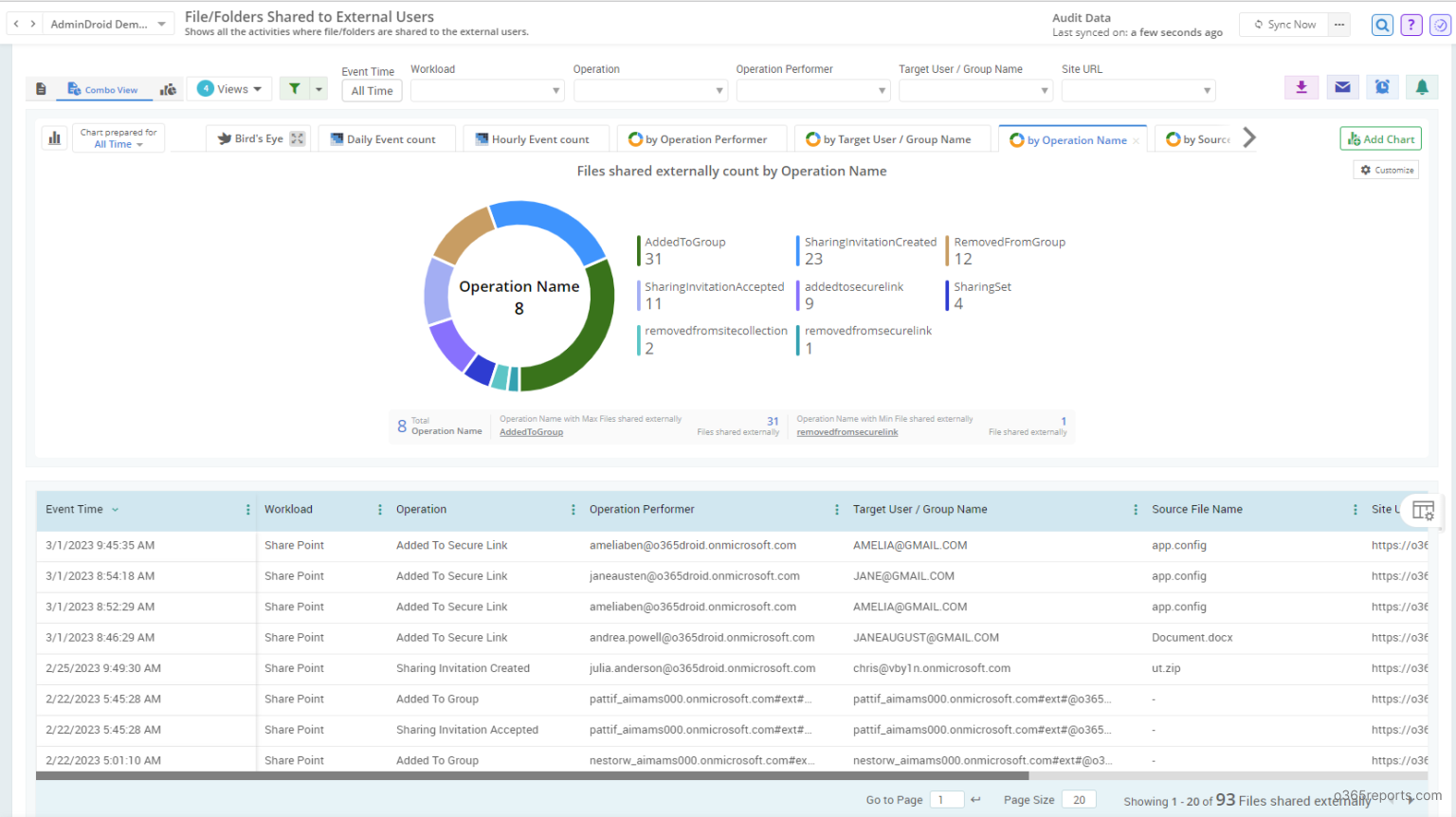Open Operation Performer column menu dots
This screenshot has height=817, width=1456.
pyautogui.click(x=837, y=510)
